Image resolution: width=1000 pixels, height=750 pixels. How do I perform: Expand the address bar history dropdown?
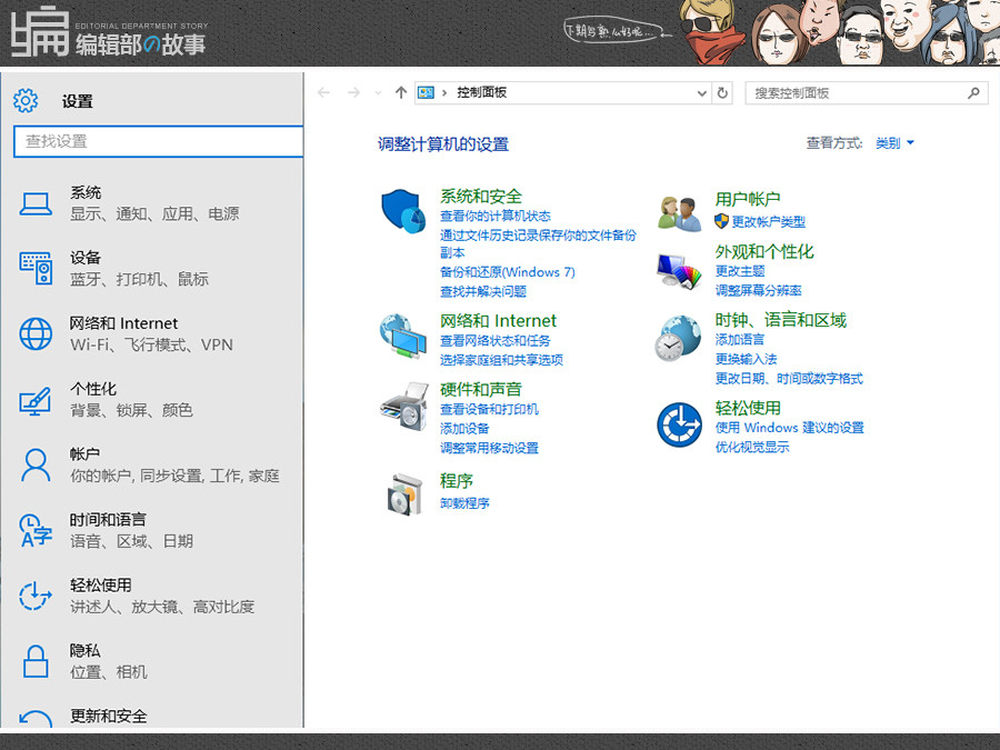tap(702, 93)
